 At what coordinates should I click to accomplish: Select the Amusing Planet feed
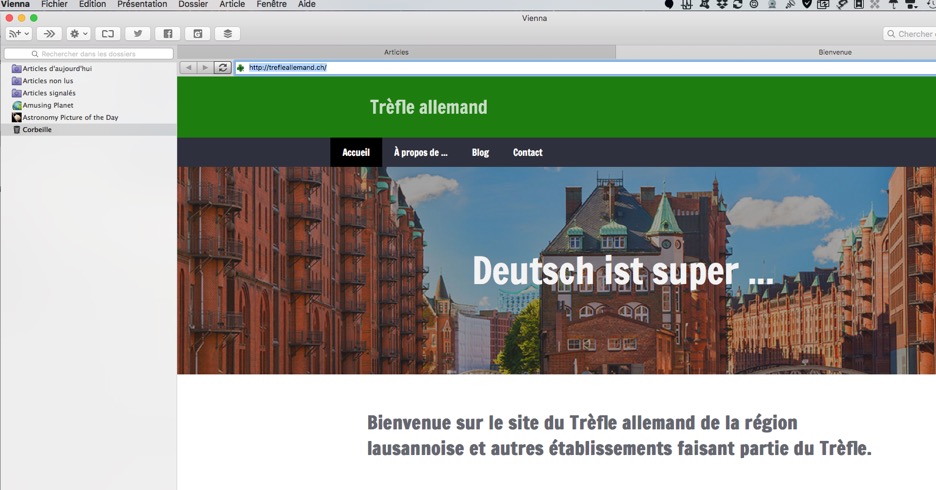click(47, 105)
